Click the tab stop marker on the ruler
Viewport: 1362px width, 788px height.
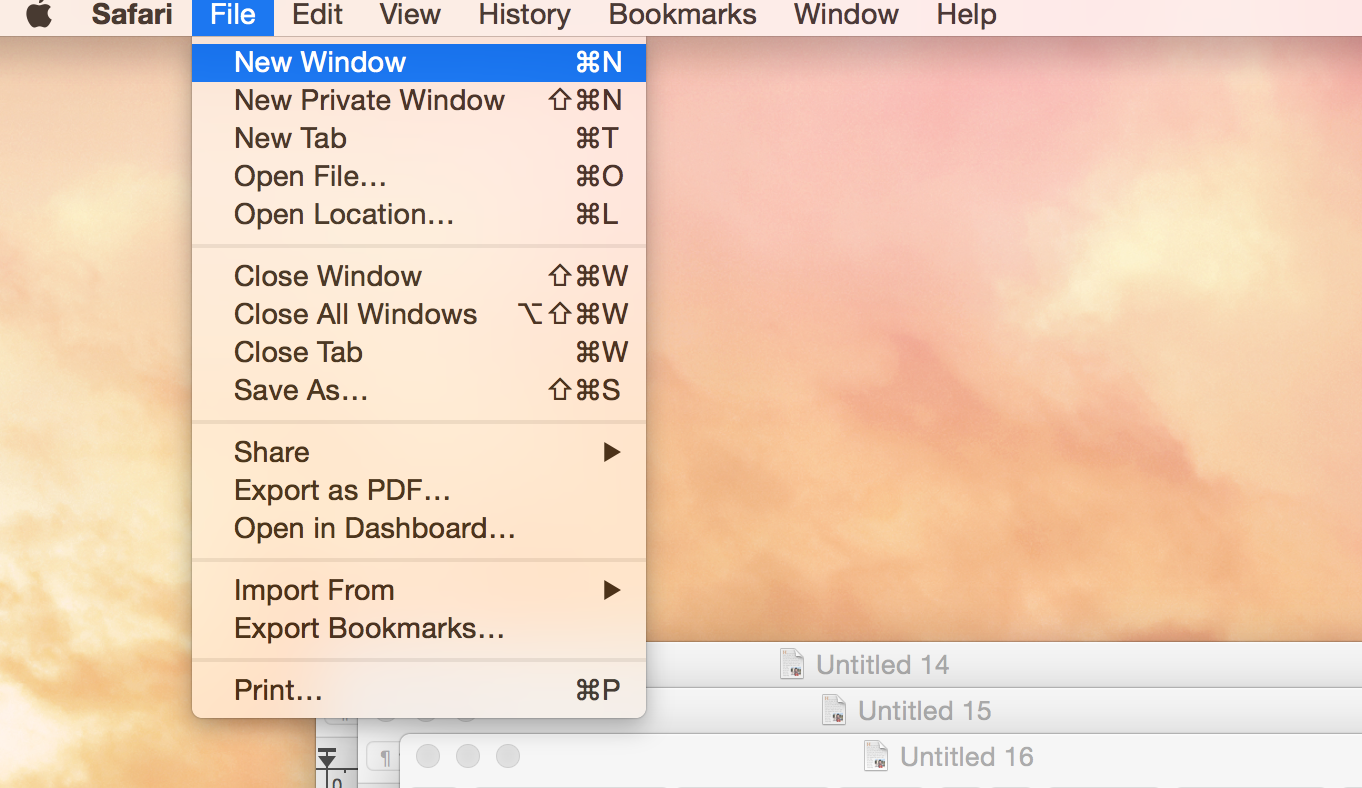[x=327, y=757]
